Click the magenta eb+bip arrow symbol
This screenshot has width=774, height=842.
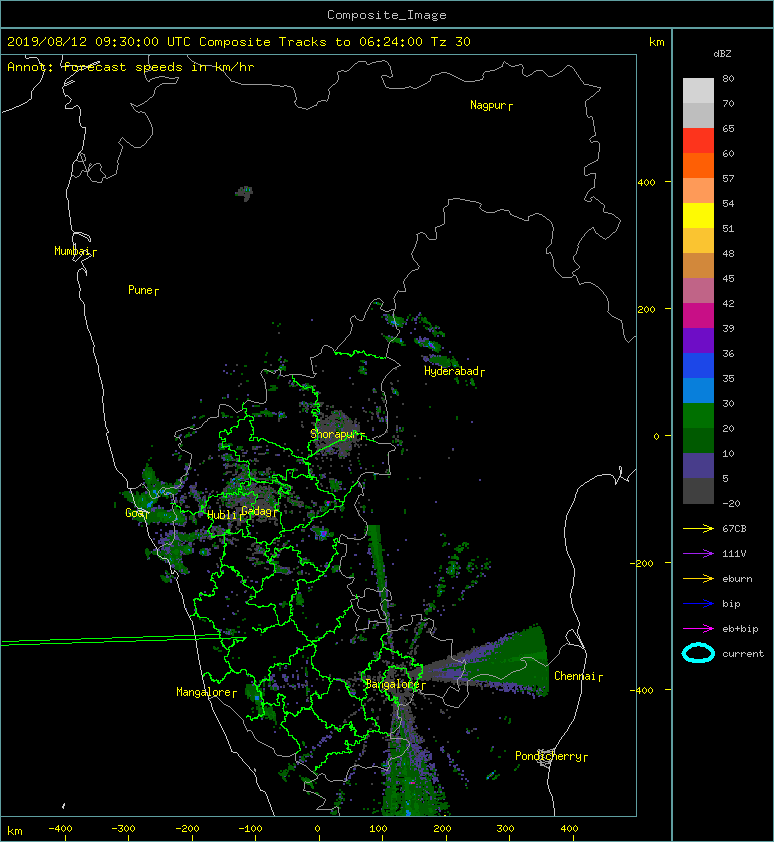[698, 629]
